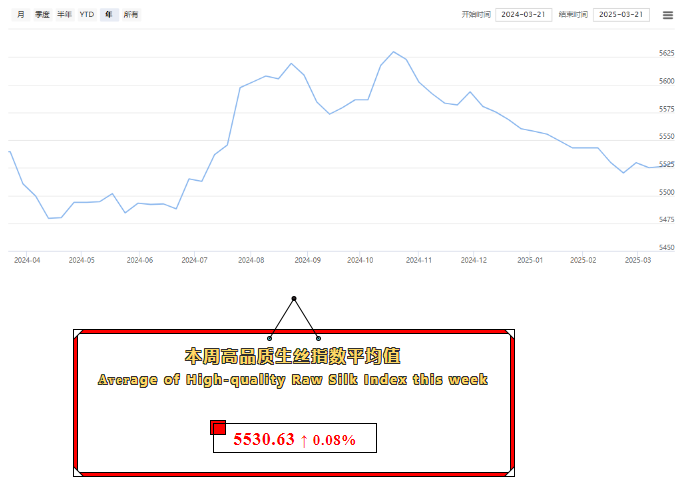Click the left hanger dot on sign
Image resolution: width=681 pixels, height=482 pixels.
[270, 338]
